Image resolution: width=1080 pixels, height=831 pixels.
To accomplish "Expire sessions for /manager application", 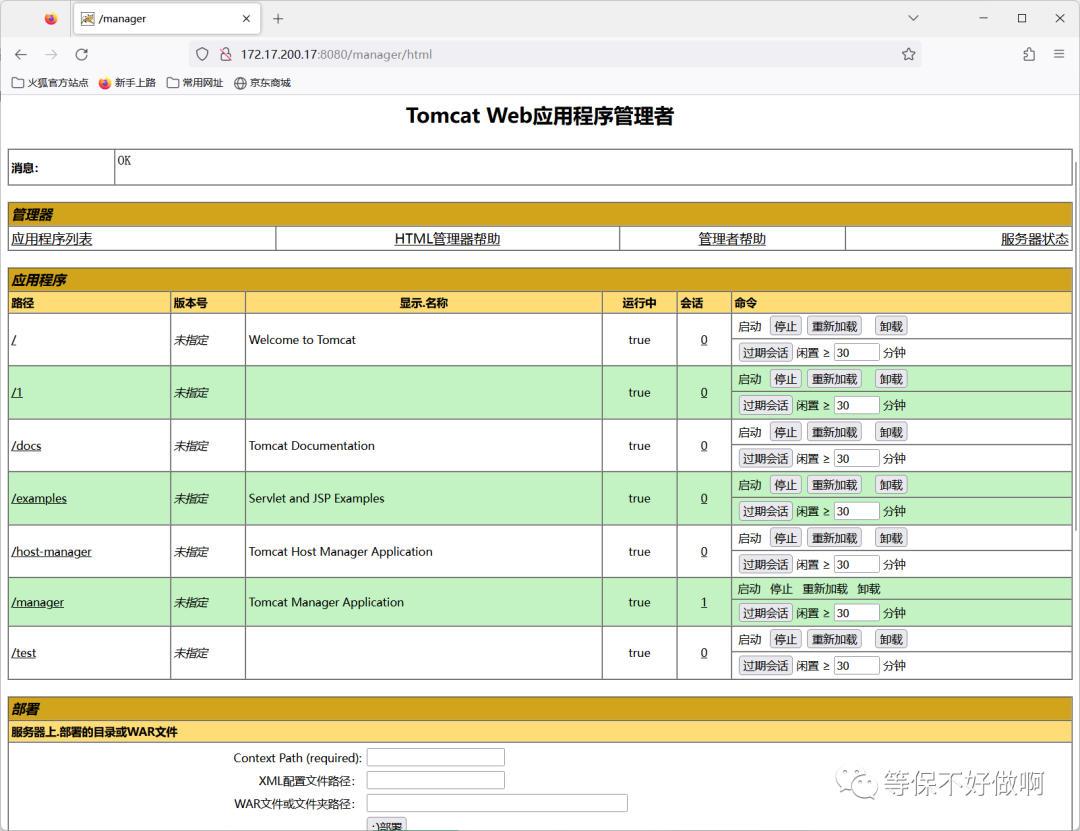I will coord(765,613).
